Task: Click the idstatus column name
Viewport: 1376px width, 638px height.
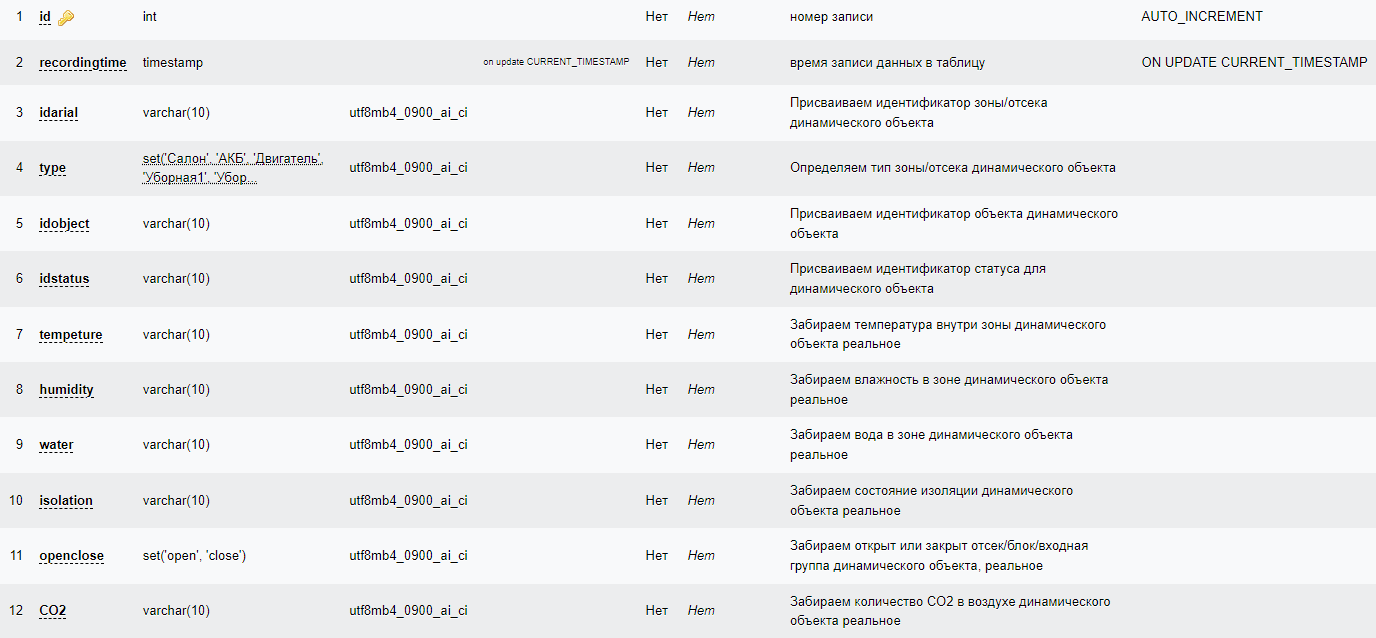Action: pos(64,278)
